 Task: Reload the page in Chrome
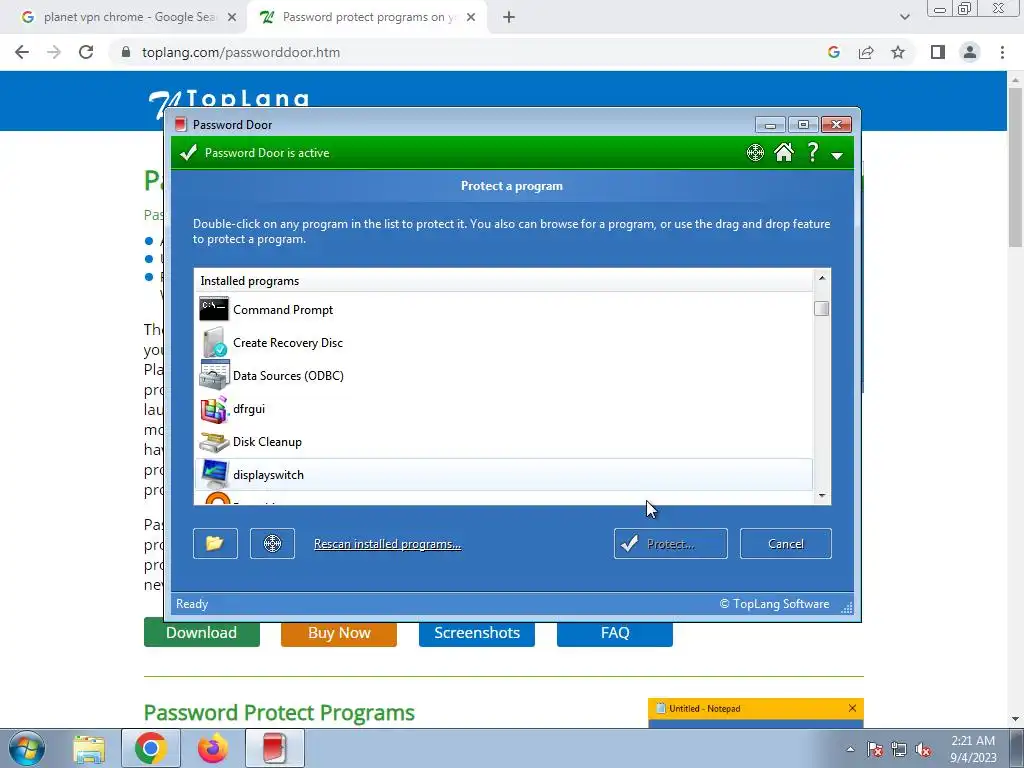[86, 52]
